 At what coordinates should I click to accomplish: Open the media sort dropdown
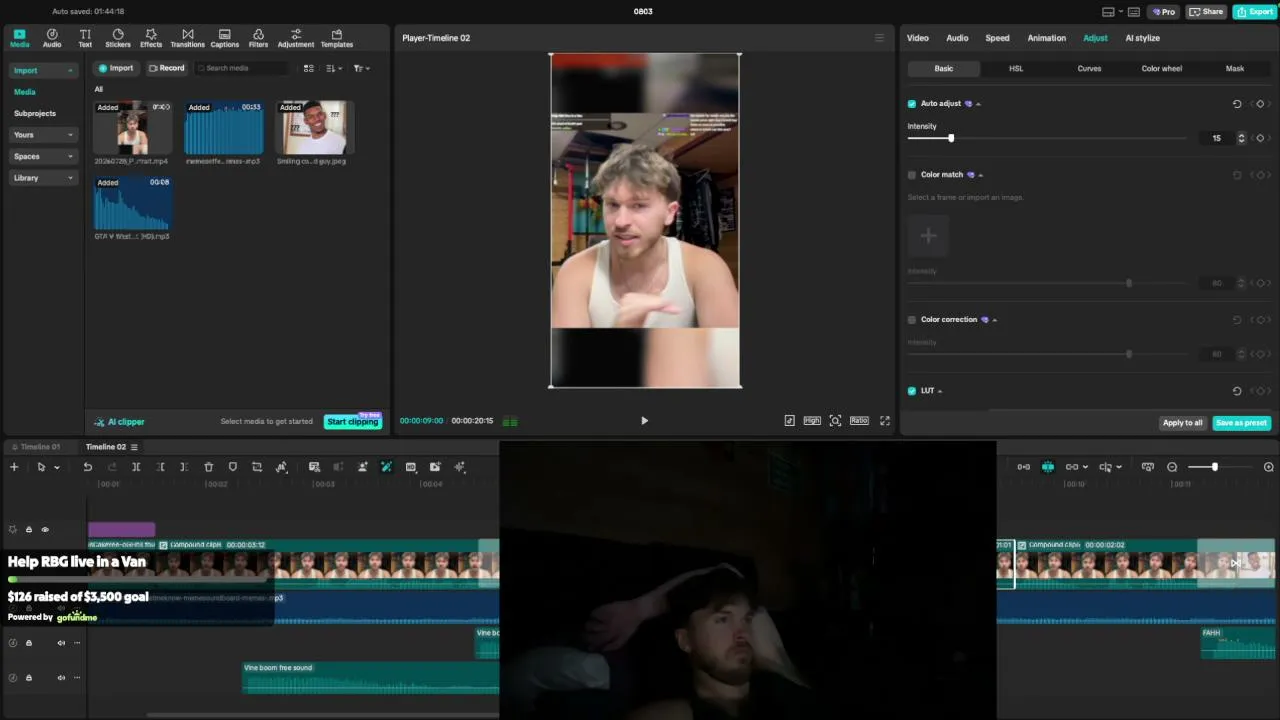[x=333, y=68]
